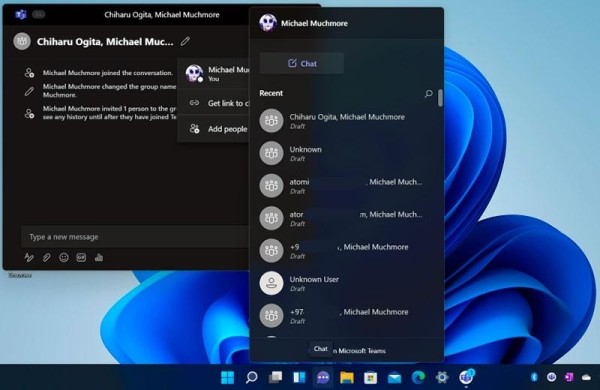
Task: Click the 'joined the conversation' system message
Action: point(108,73)
